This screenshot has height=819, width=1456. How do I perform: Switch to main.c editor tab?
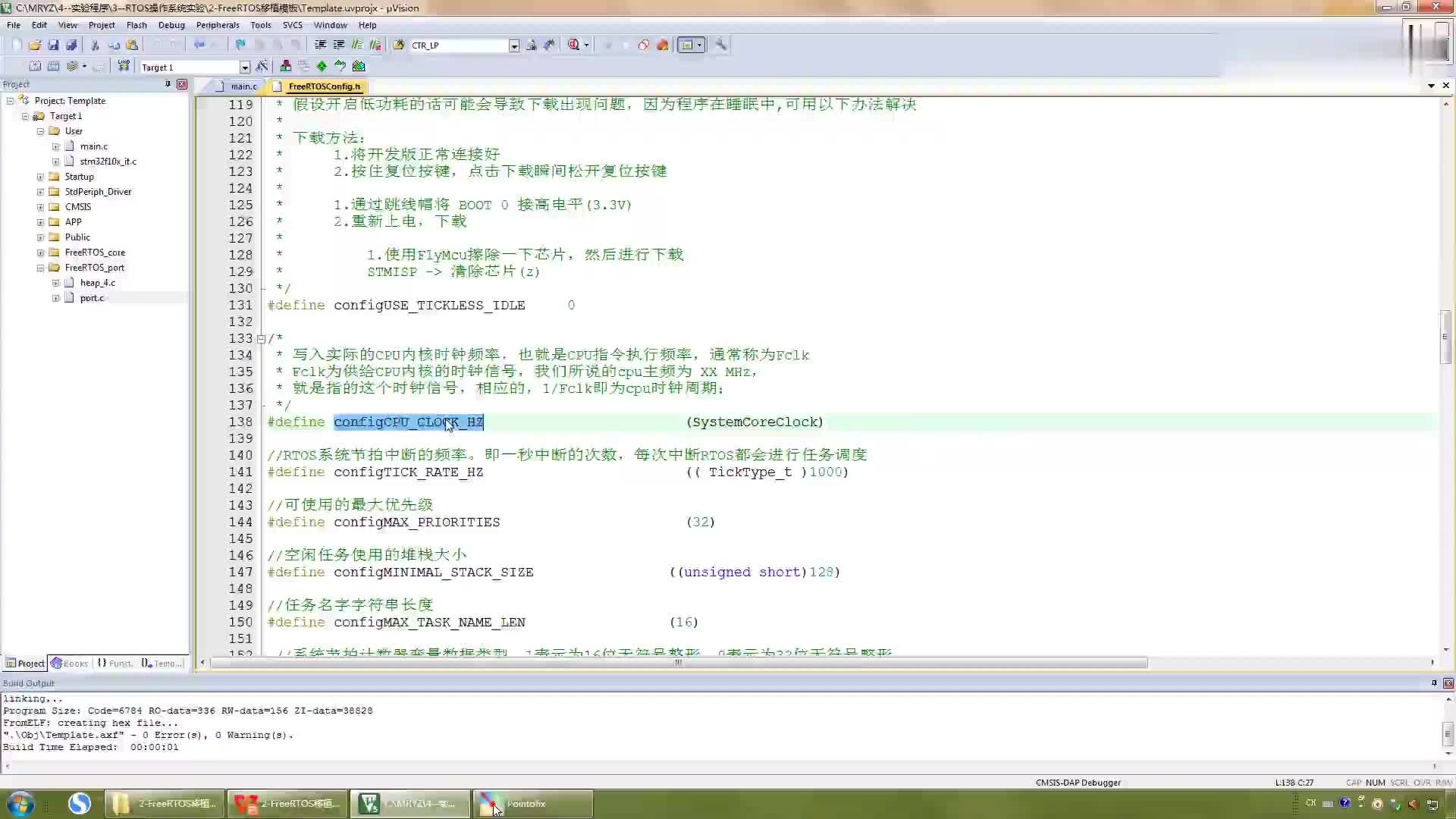[237, 86]
